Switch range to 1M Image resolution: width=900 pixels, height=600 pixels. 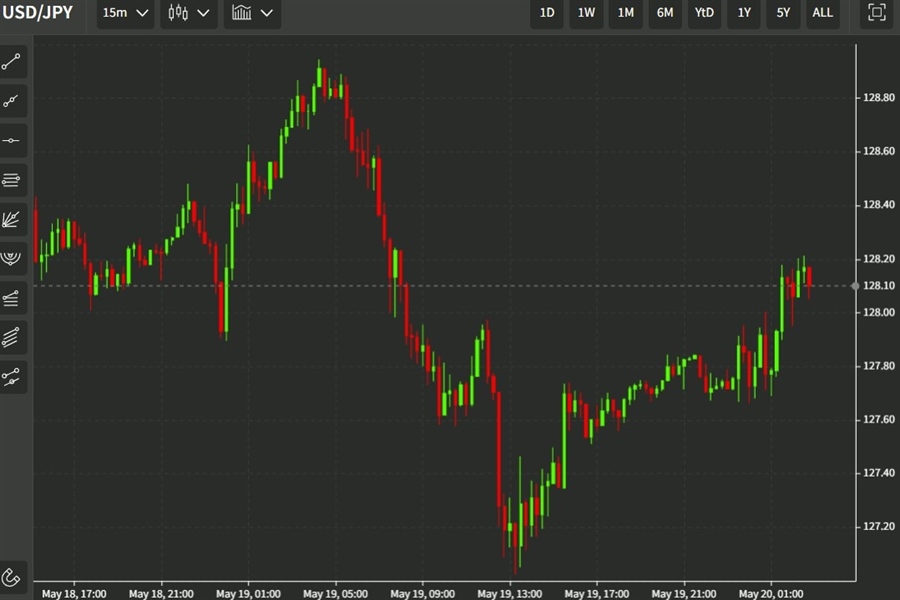click(x=626, y=13)
